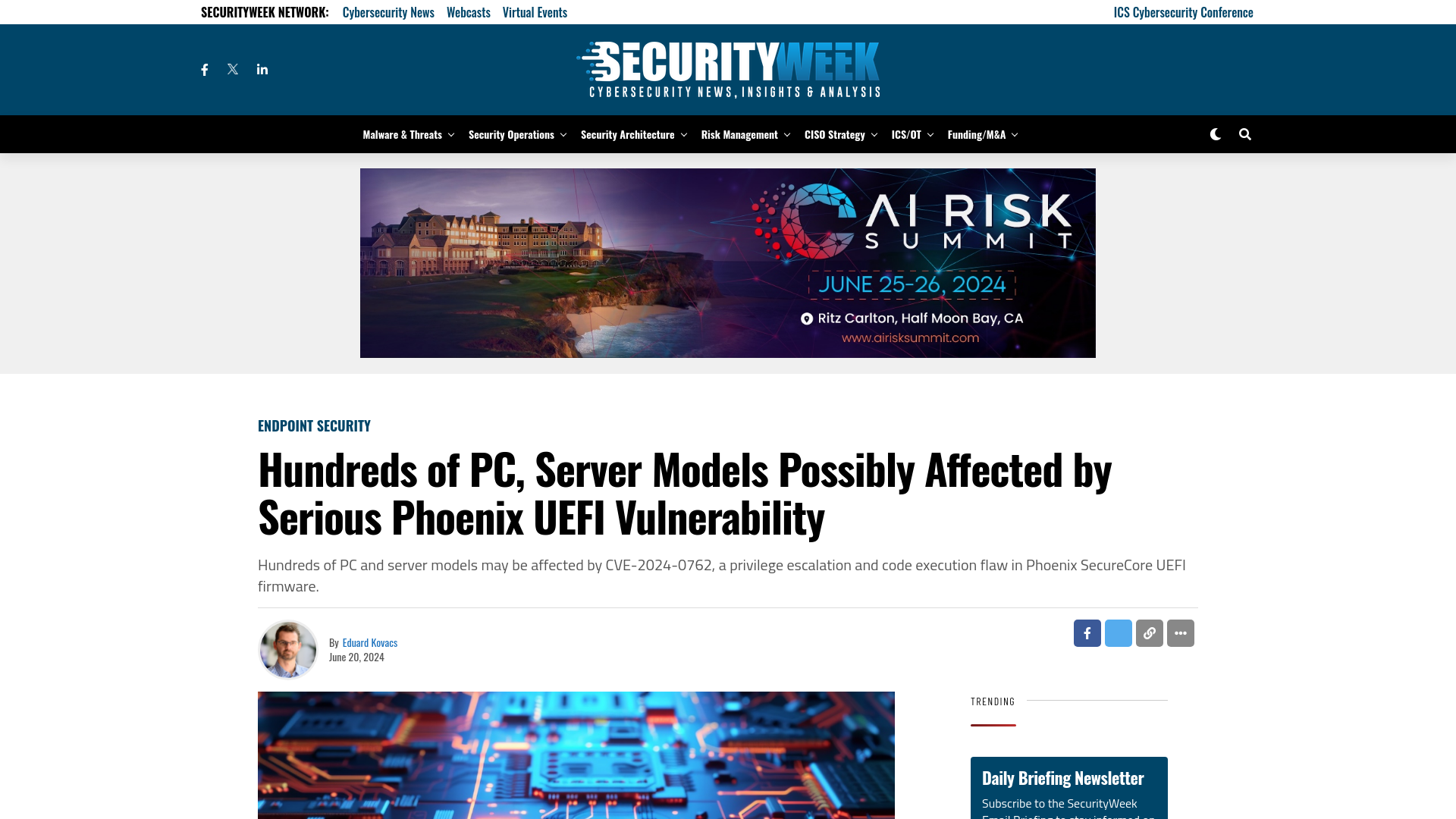The image size is (1456, 819).
Task: Click the Facebook icon in header
Action: 204,69
